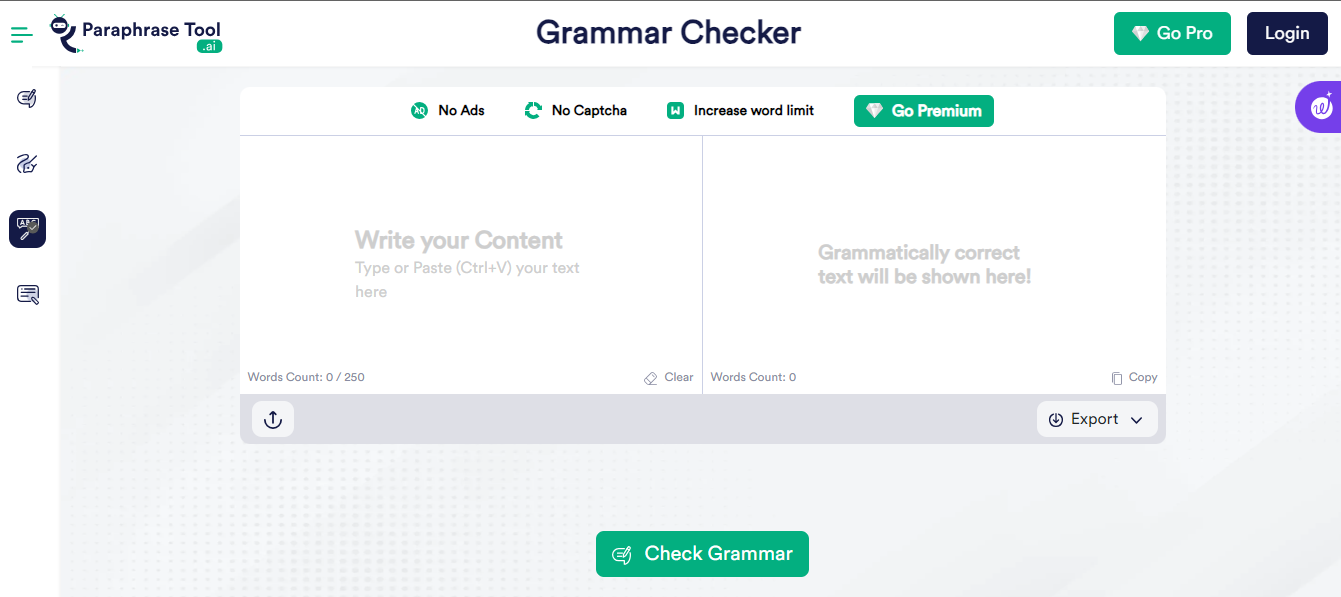
Task: Open the paper-and-pen tool in the sidebar
Action: (x=27, y=98)
